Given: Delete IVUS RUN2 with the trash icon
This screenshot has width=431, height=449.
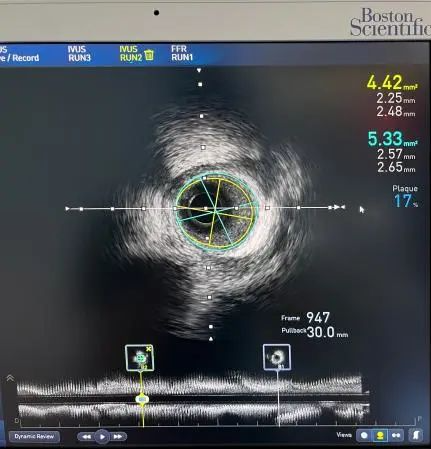Looking at the screenshot, I should point(149,55).
